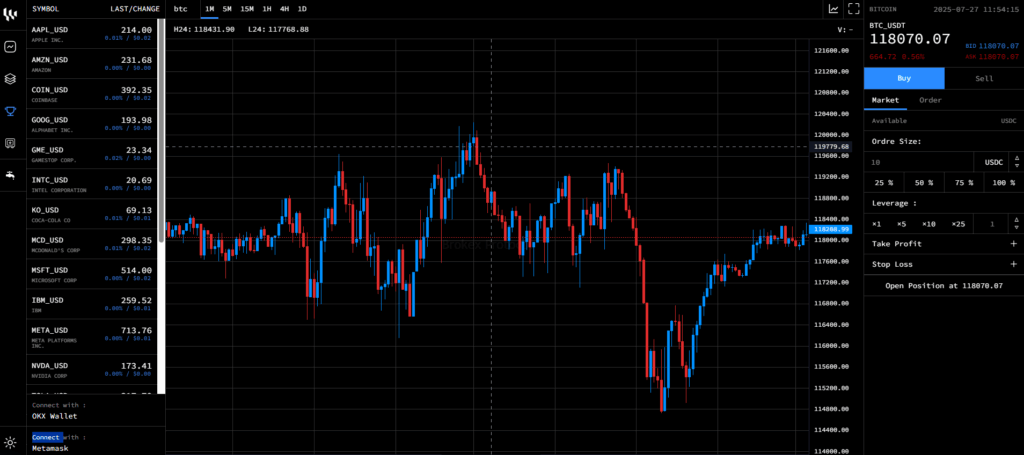1024x455 pixels.
Task: Click the SYMBOL column header
Action: point(45,9)
